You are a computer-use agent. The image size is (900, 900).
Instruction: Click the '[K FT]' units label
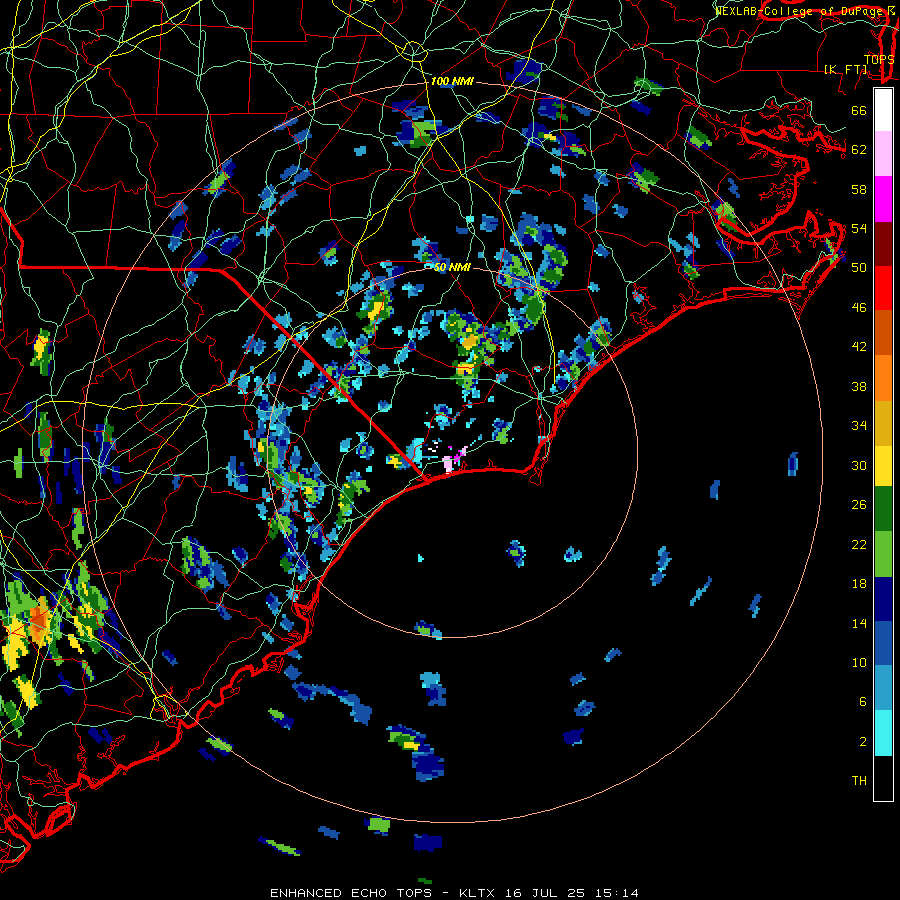[x=845, y=69]
